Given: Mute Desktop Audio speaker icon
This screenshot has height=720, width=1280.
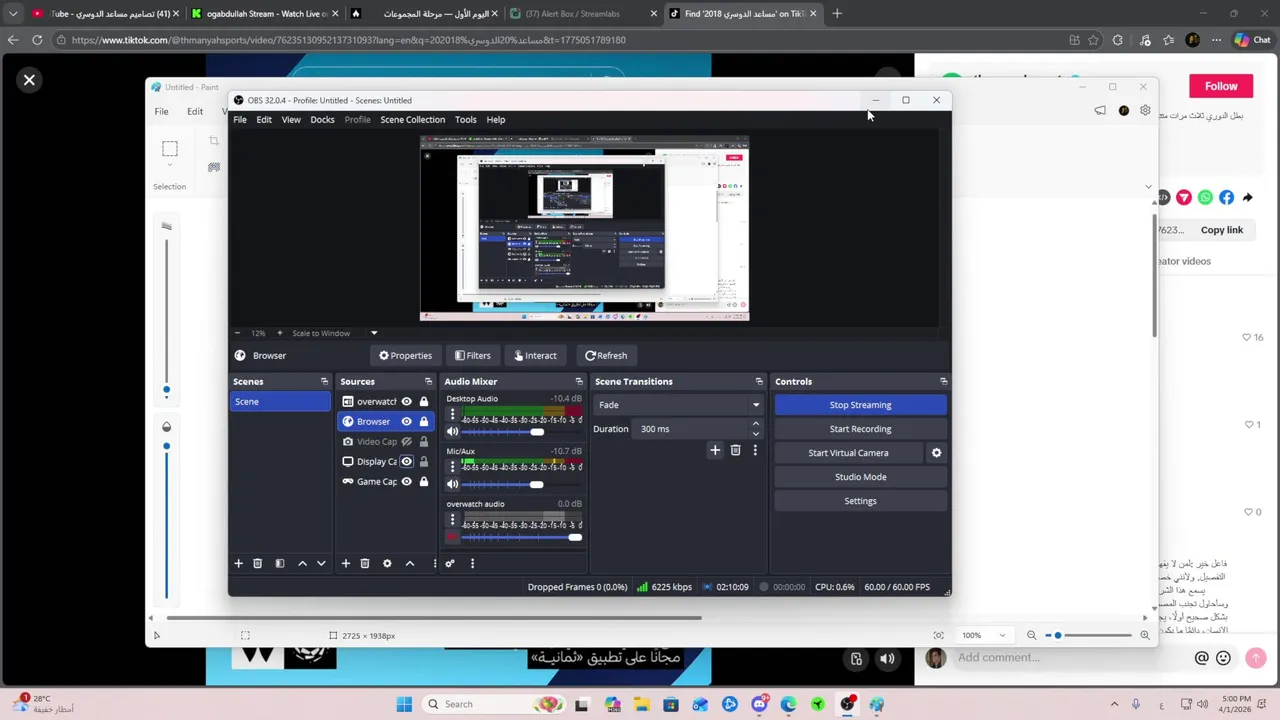Looking at the screenshot, I should (452, 431).
